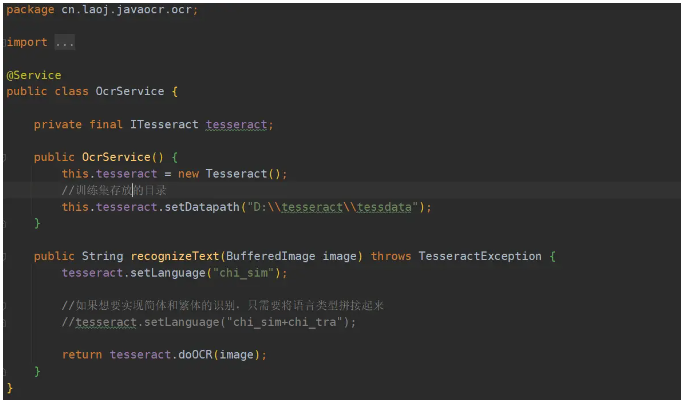This screenshot has height=400, width=681.
Task: Click the "private" keyword
Action: (58, 125)
